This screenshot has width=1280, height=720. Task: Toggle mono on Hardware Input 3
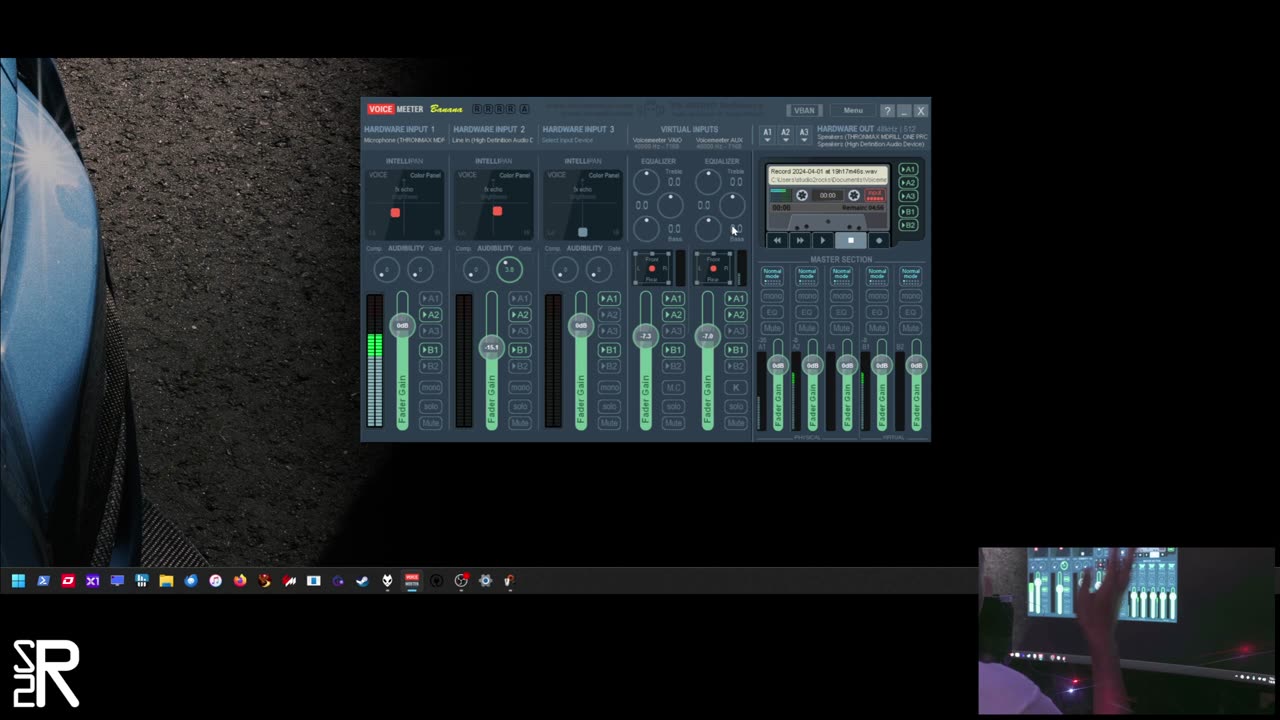coord(608,387)
